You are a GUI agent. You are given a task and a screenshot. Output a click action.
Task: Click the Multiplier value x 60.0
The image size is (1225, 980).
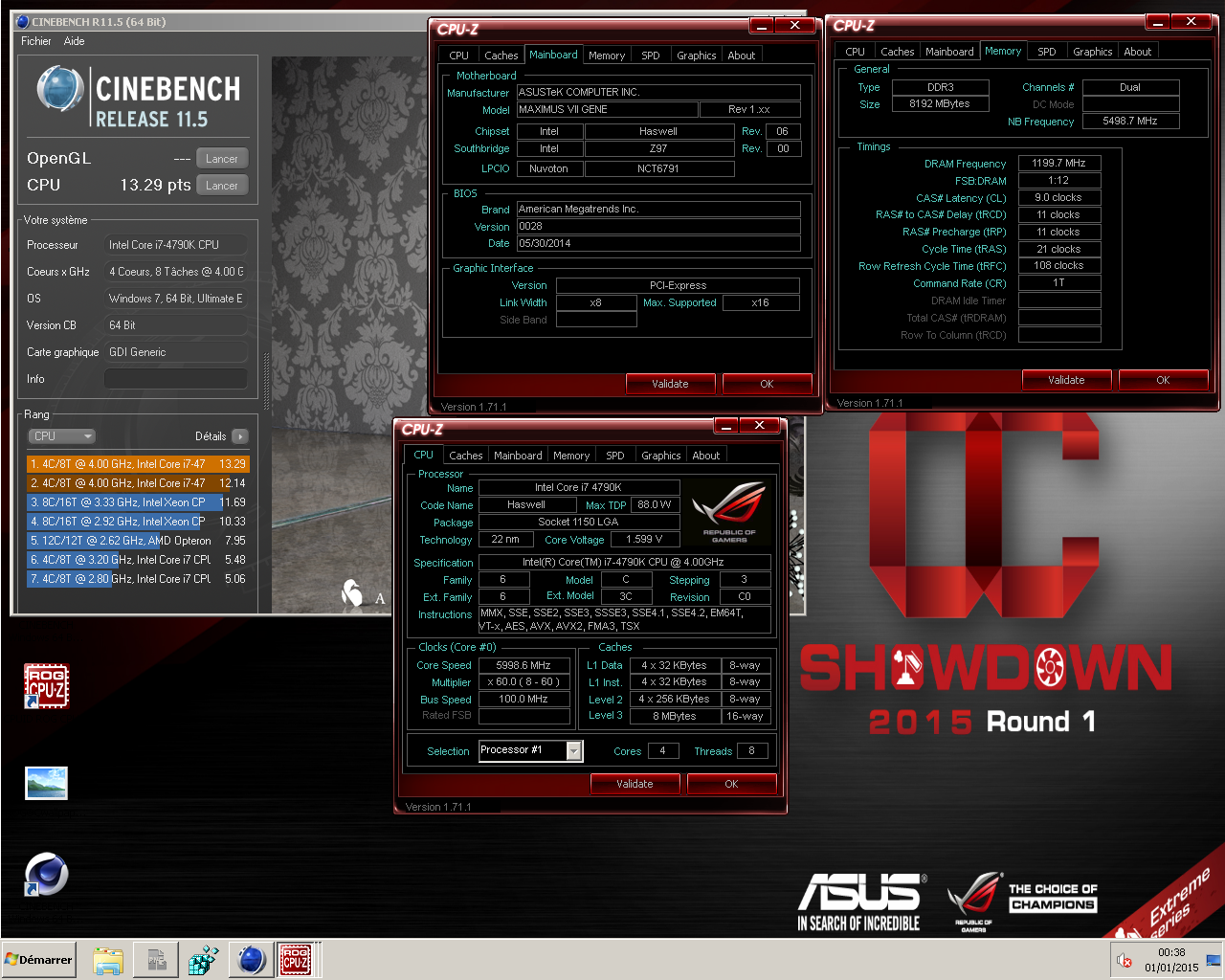click(x=524, y=682)
